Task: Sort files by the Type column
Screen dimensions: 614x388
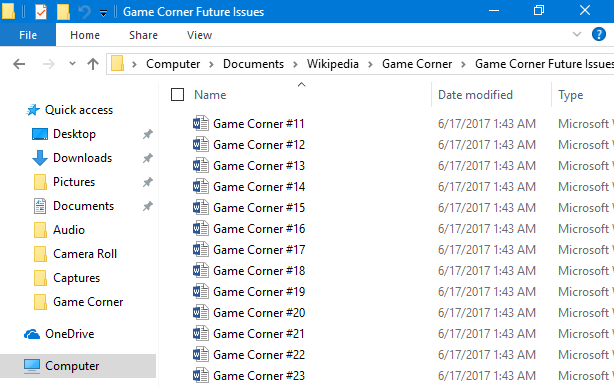Action: pos(571,95)
